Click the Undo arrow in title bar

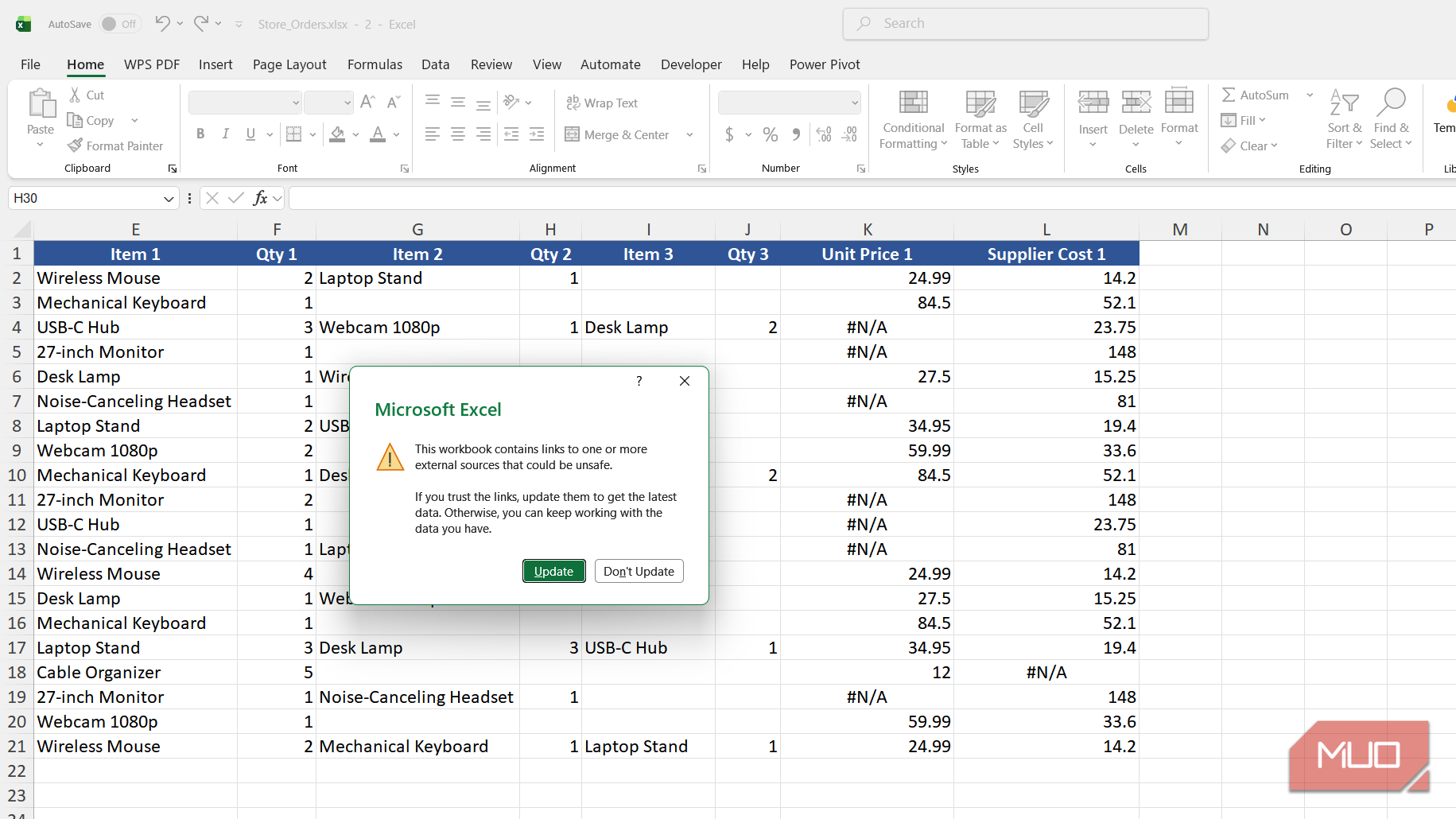click(x=162, y=23)
